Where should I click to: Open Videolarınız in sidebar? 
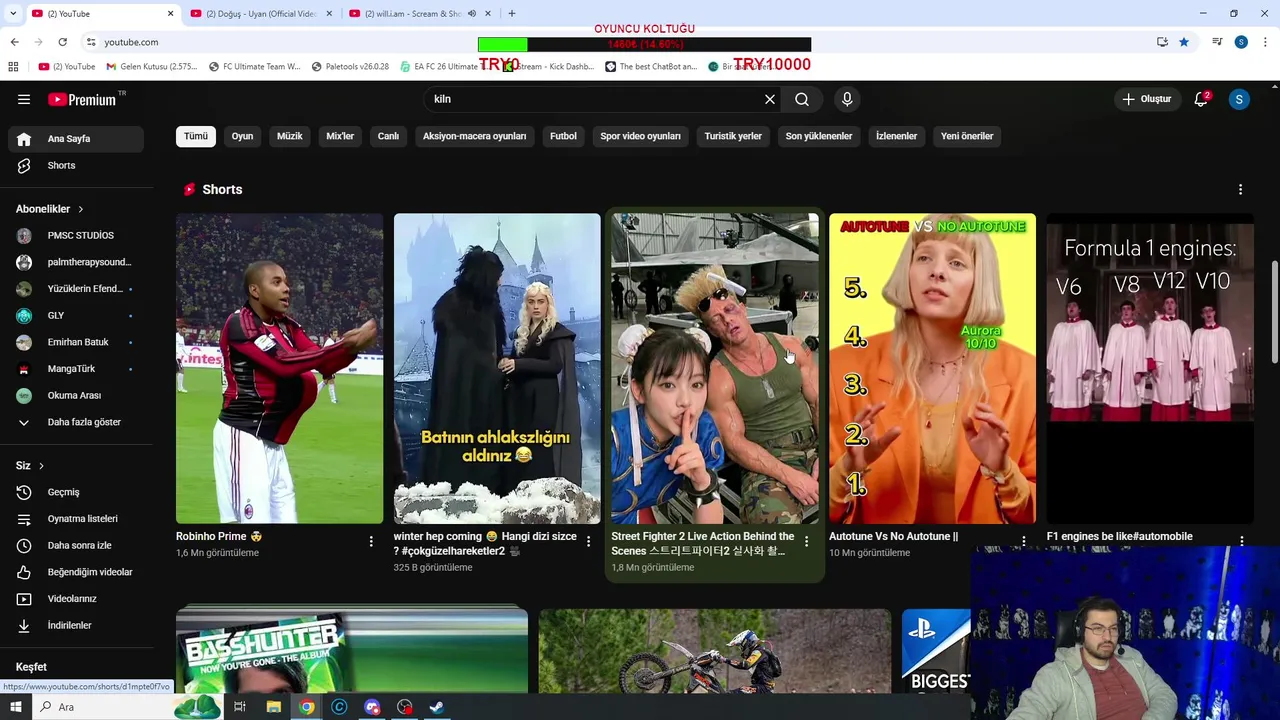[x=76, y=599]
